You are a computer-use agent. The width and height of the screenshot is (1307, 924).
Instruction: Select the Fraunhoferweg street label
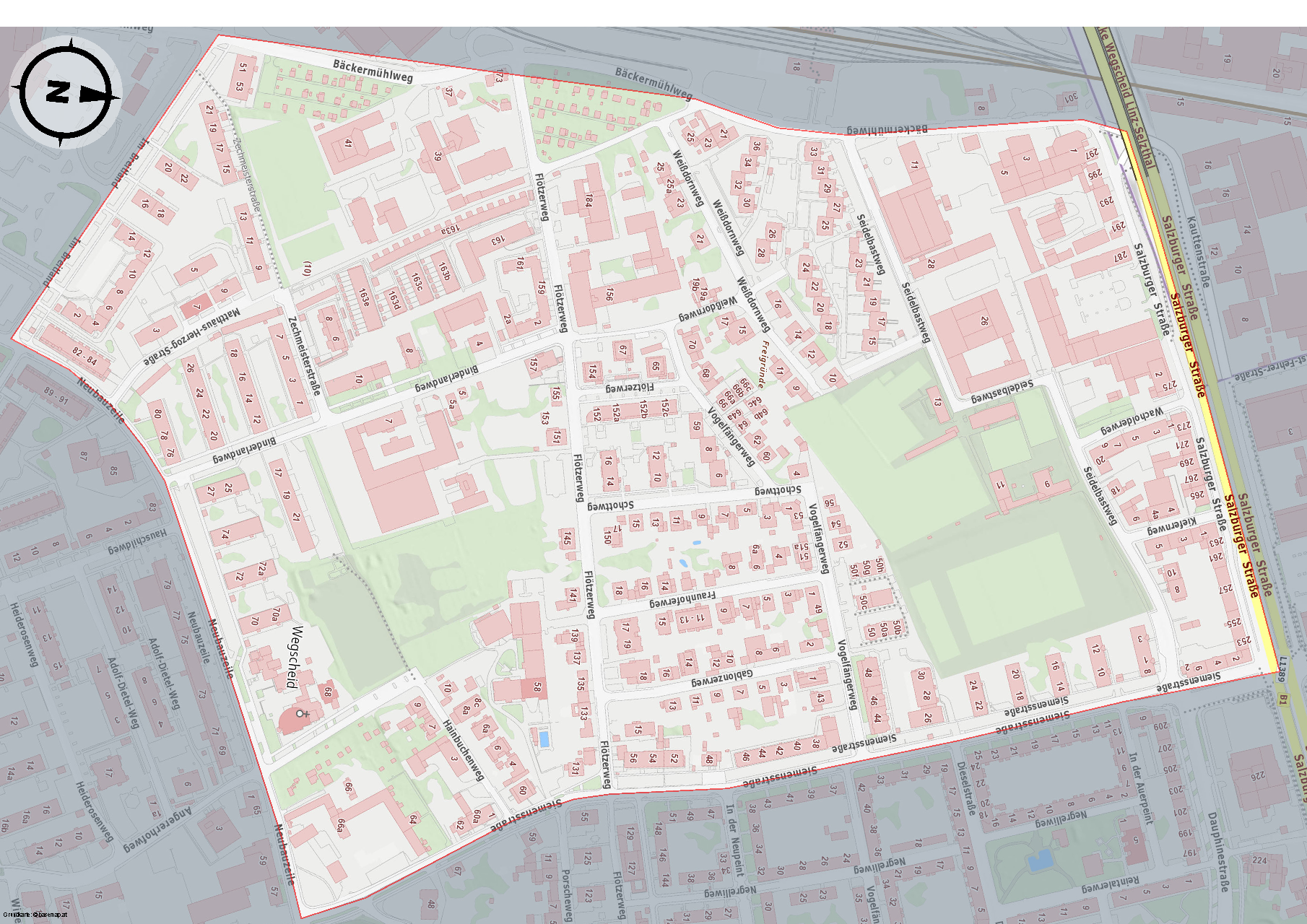682,599
